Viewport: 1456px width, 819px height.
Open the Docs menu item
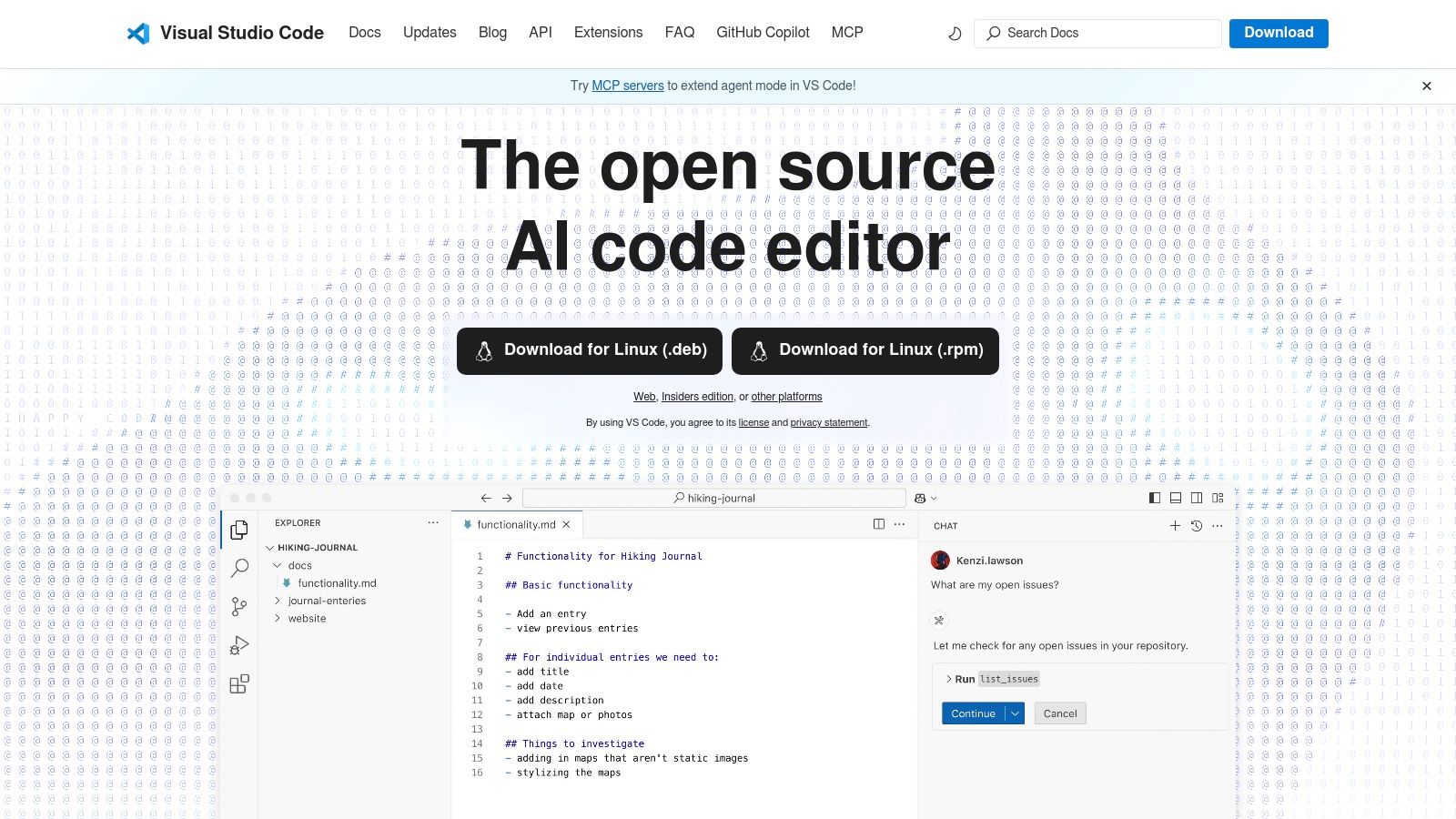[x=365, y=33]
